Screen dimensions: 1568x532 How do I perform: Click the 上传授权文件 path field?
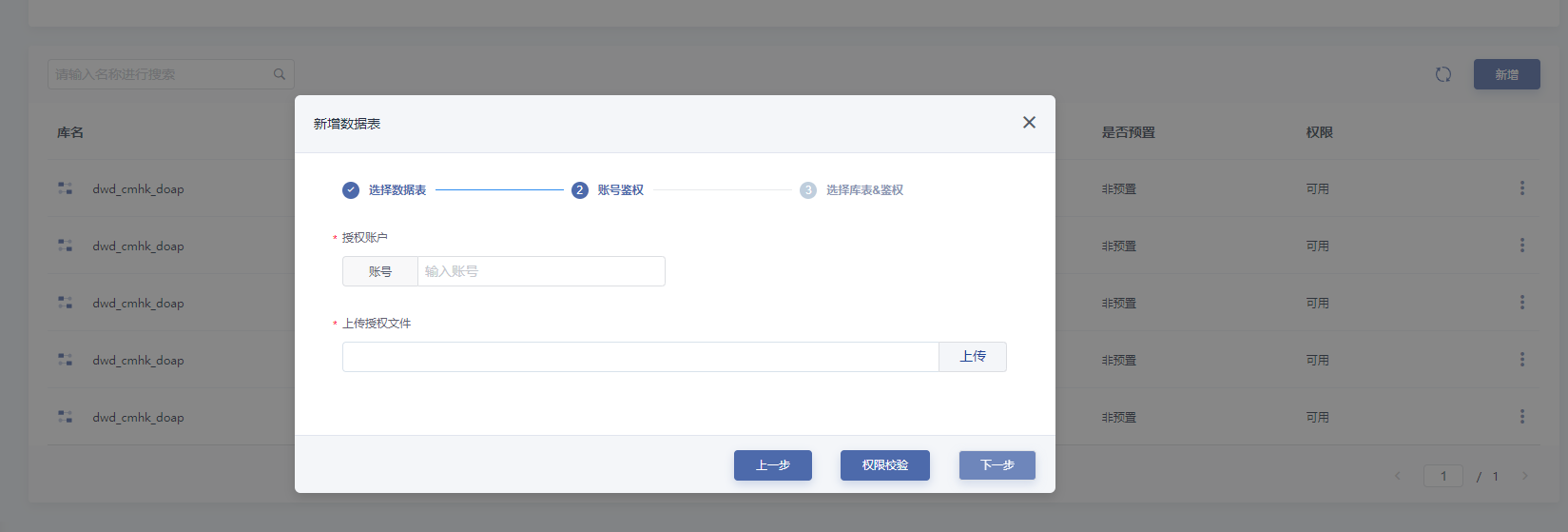(x=641, y=357)
